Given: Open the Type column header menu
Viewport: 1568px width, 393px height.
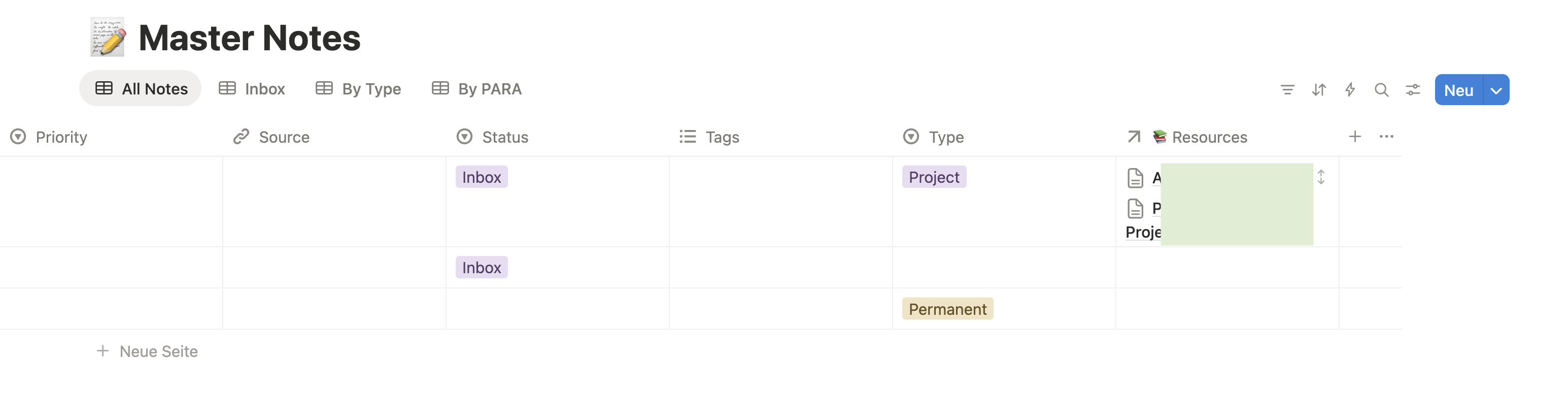Looking at the screenshot, I should [945, 137].
